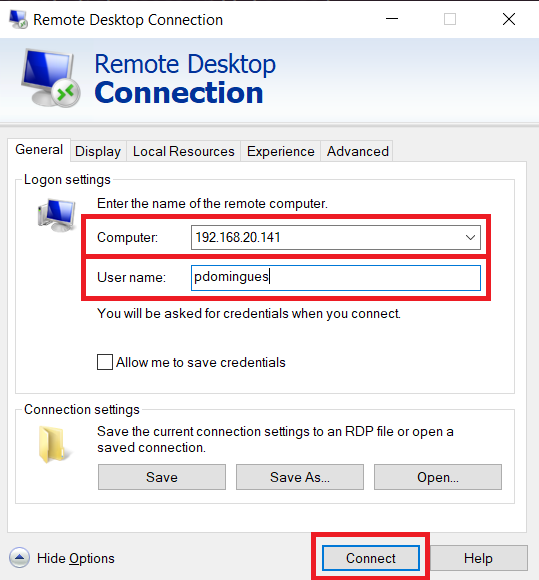
Task: Go to the Advanced tab
Action: click(357, 151)
